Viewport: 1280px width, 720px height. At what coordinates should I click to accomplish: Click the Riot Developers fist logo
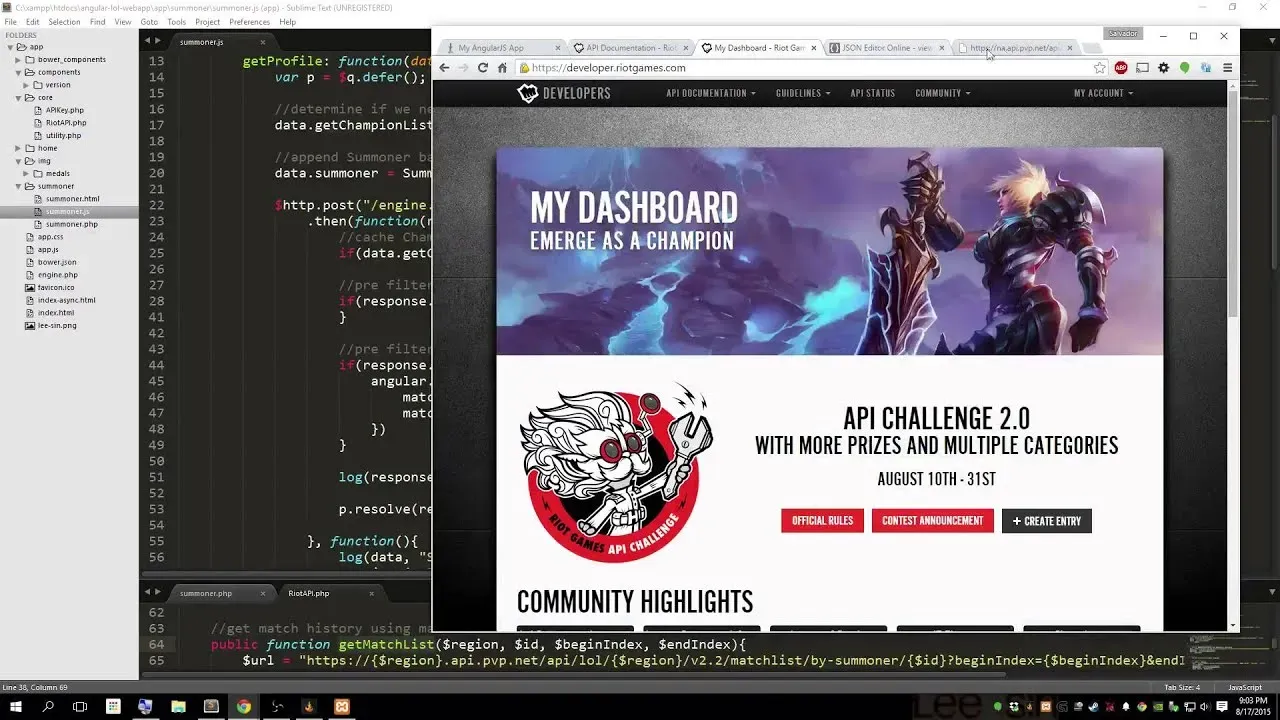click(527, 93)
